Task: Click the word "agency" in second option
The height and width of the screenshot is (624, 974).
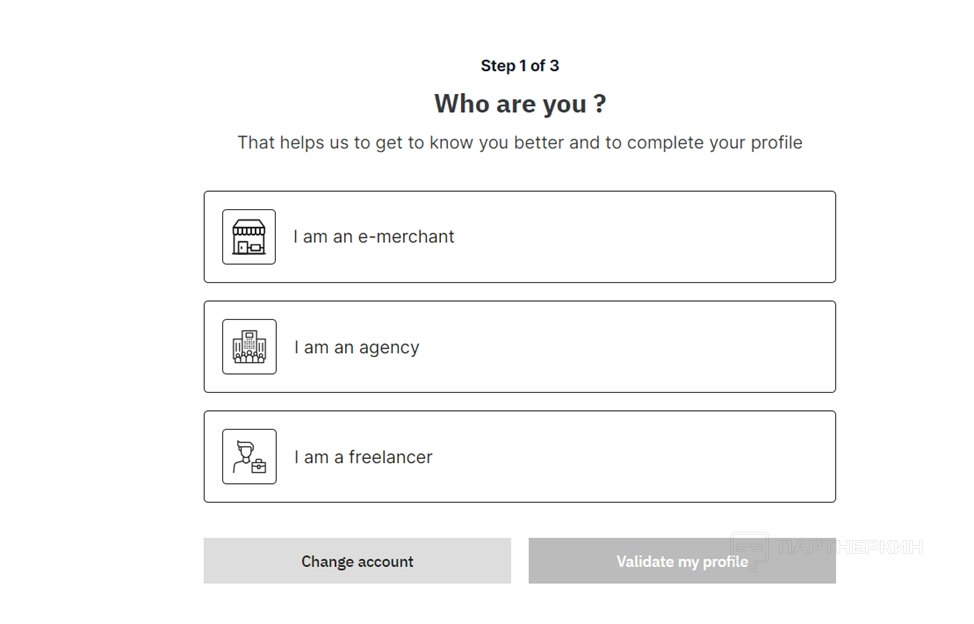Action: tap(389, 348)
